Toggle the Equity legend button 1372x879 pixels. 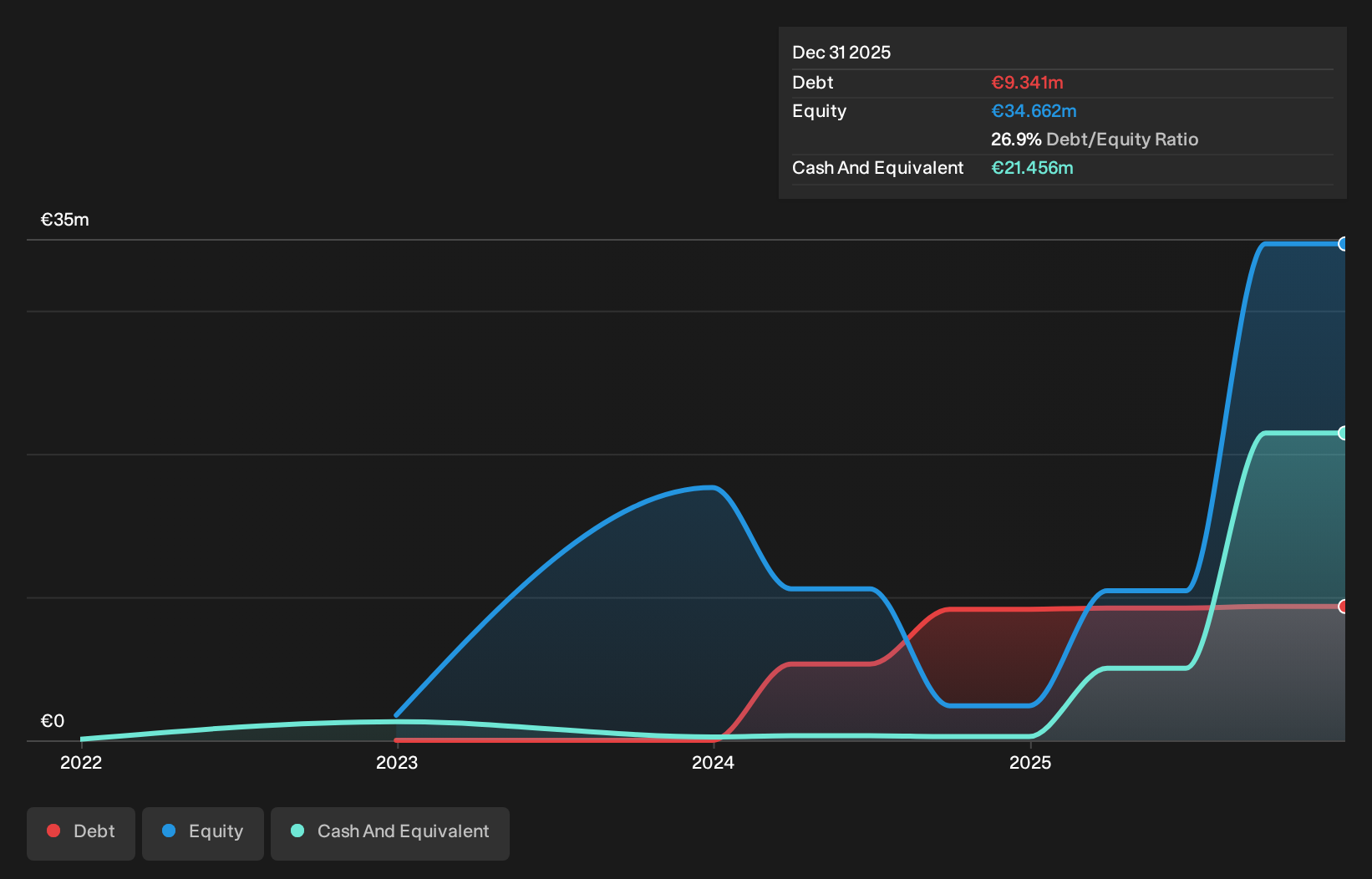(x=203, y=833)
